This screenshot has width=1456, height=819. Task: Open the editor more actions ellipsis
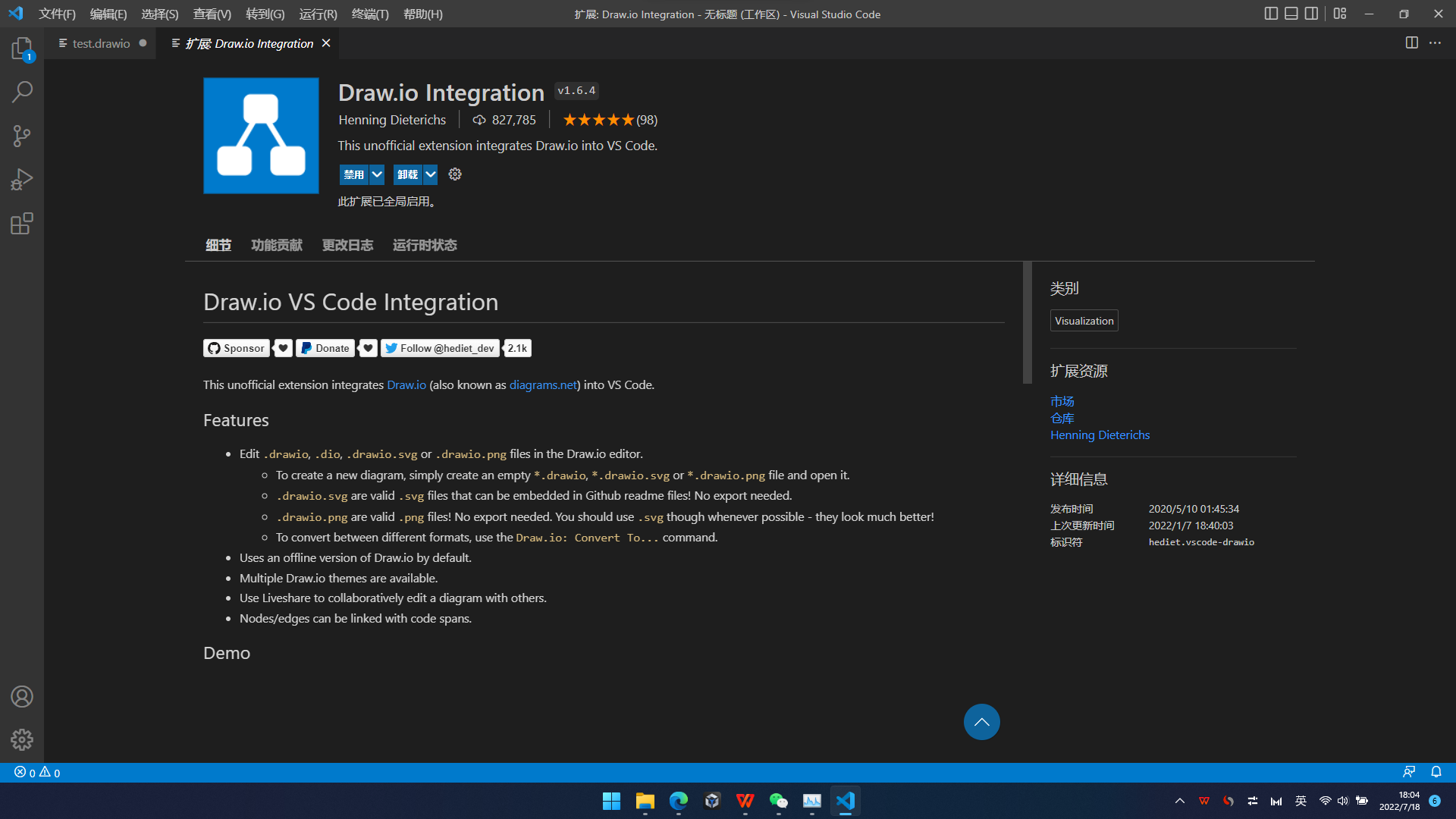[1435, 43]
